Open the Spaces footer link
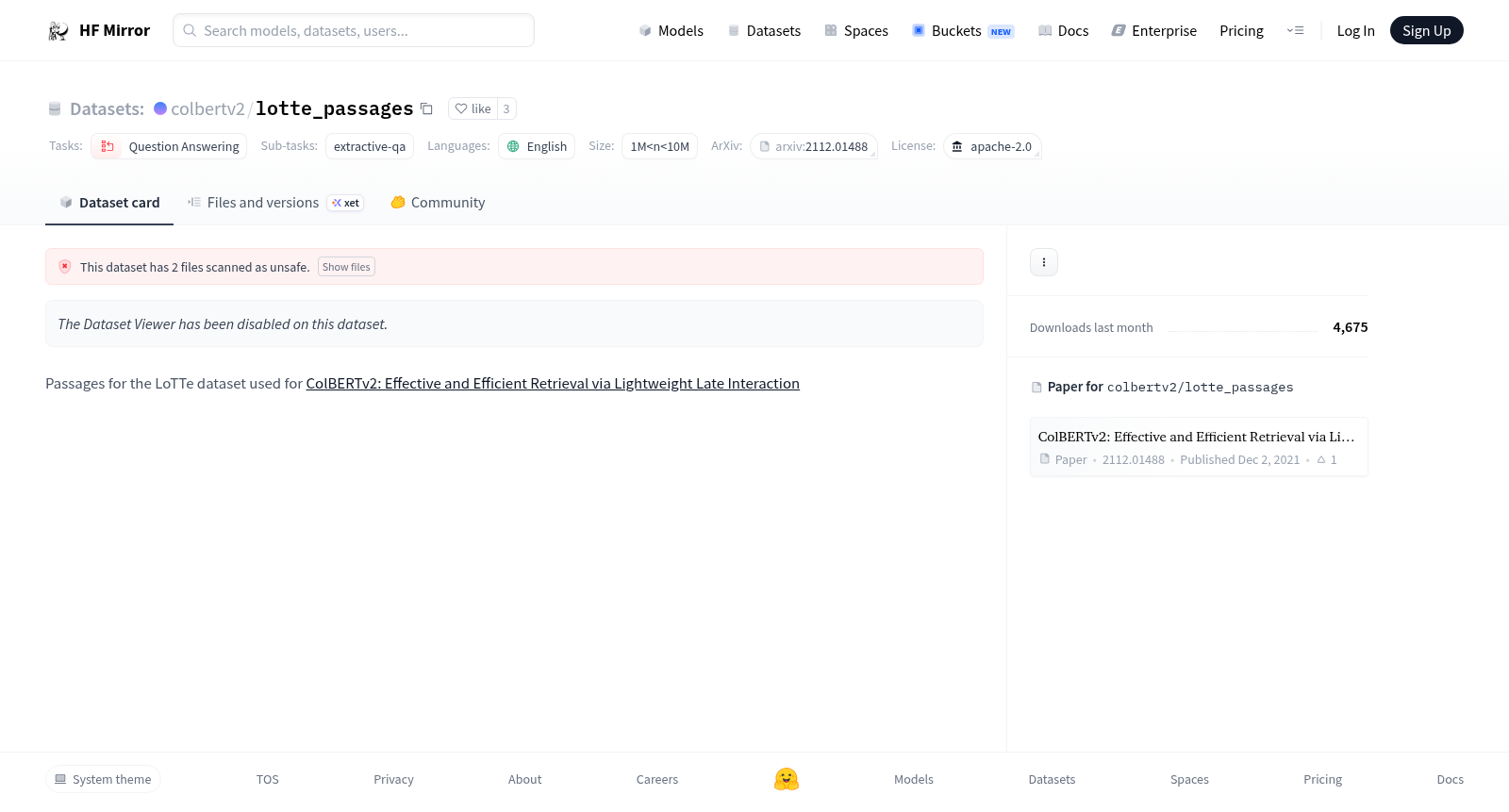Image resolution: width=1509 pixels, height=812 pixels. [1189, 780]
